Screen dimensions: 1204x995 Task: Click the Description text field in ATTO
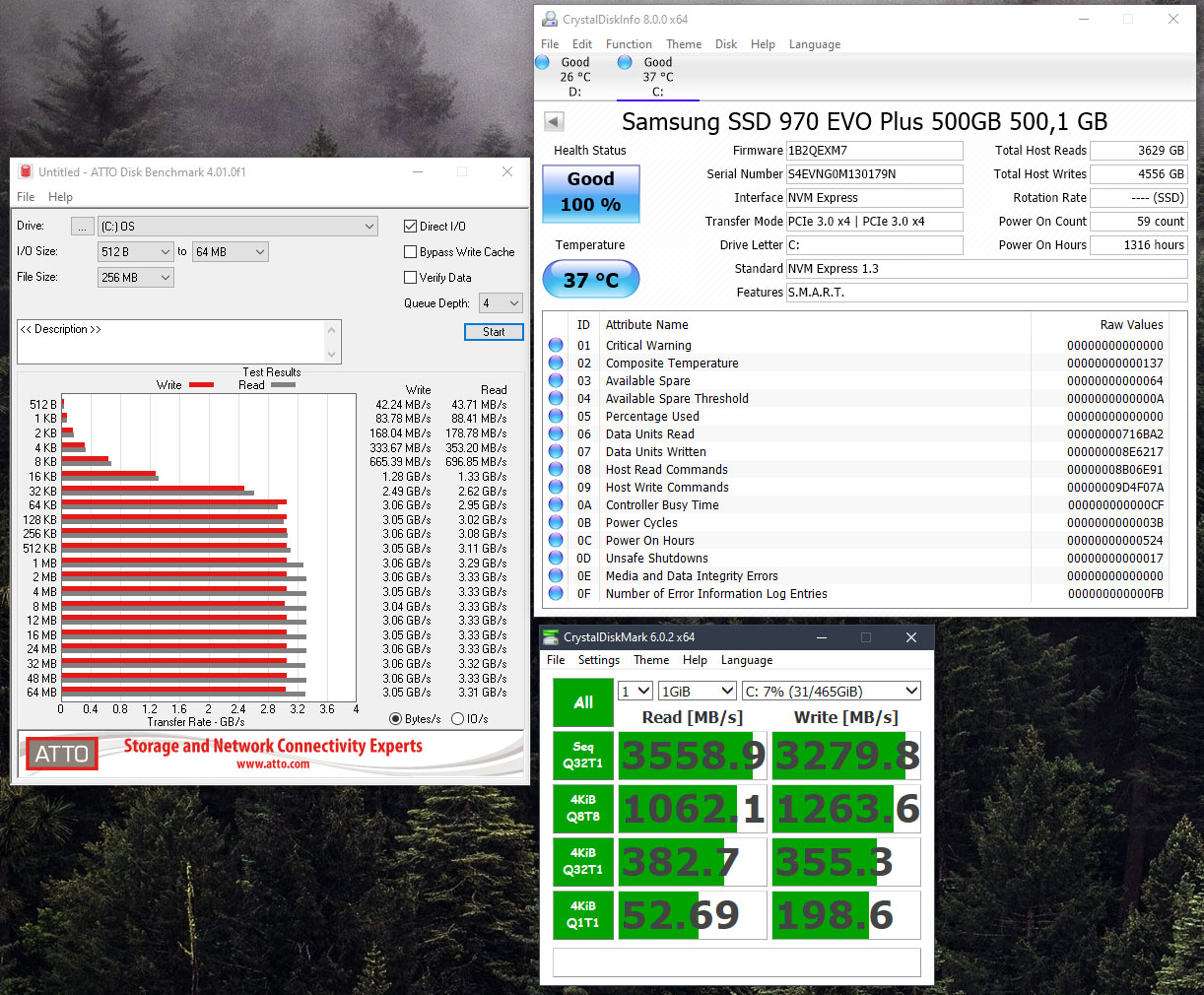click(170, 342)
